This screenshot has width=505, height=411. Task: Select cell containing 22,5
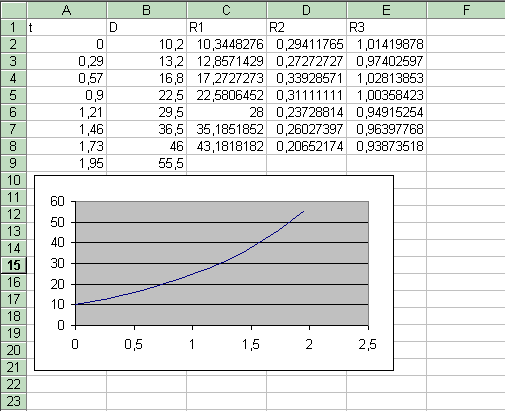point(147,95)
